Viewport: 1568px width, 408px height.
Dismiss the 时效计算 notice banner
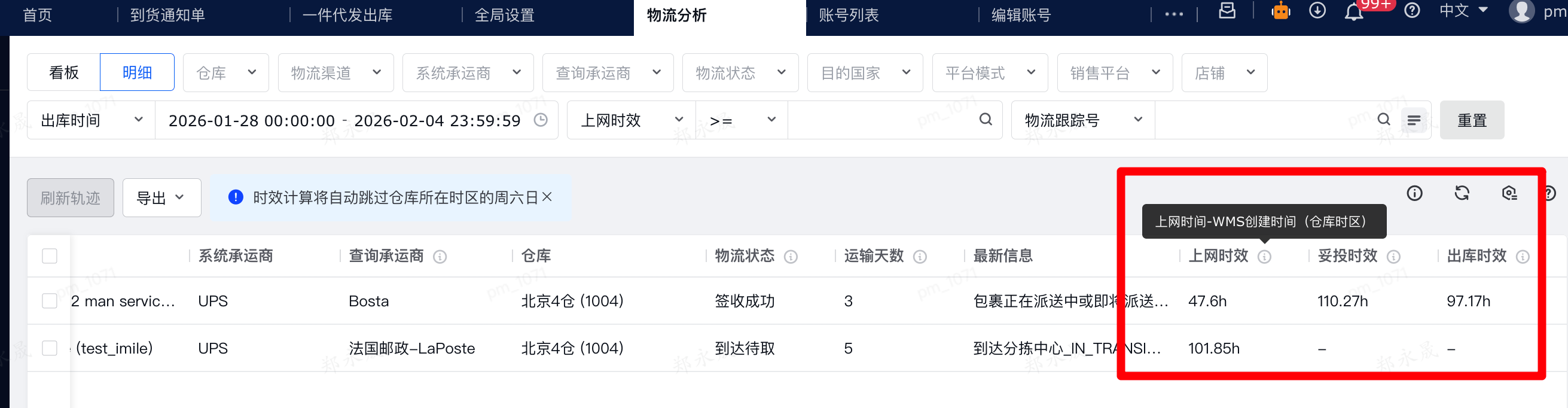pos(547,197)
